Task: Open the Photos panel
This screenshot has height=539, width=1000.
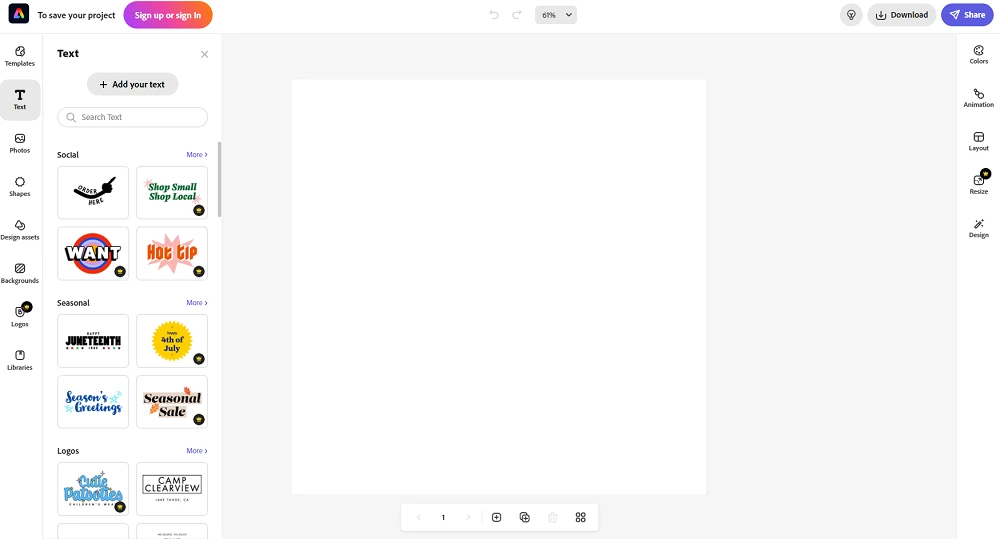Action: [x=20, y=143]
